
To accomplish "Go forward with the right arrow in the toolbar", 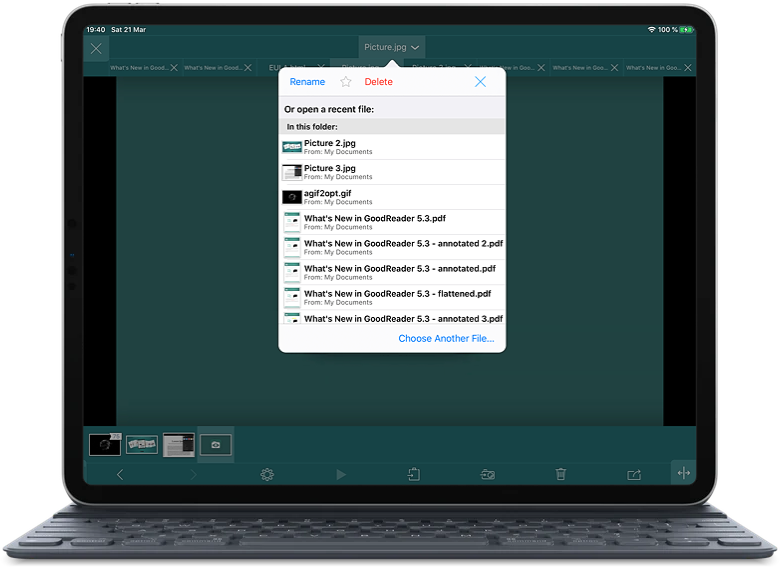I will [x=194, y=474].
